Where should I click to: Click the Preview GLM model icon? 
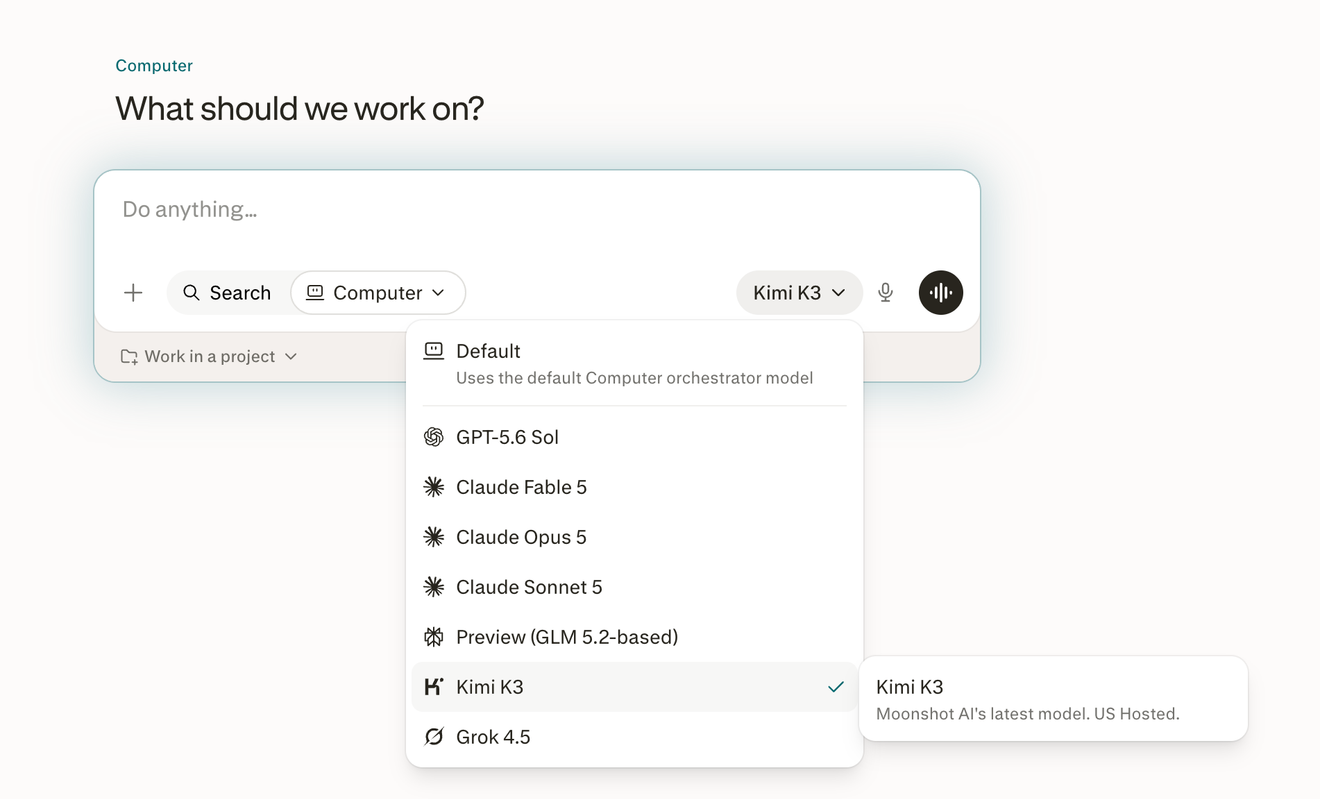pos(433,637)
